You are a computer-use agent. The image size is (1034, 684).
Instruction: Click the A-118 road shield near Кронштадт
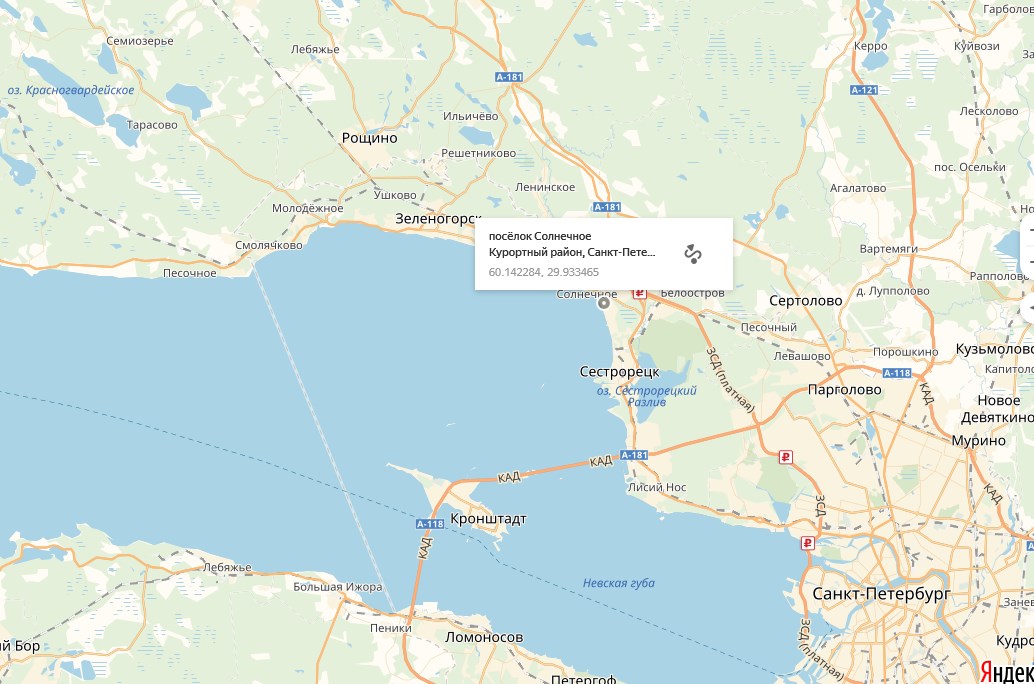tap(430, 524)
